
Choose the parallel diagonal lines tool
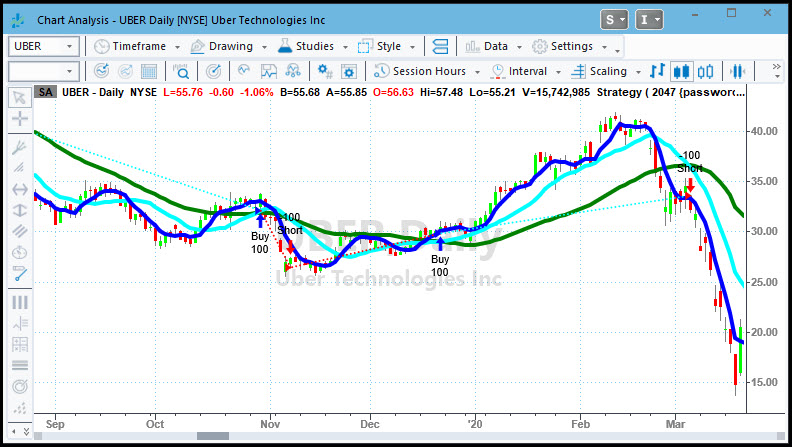20,231
